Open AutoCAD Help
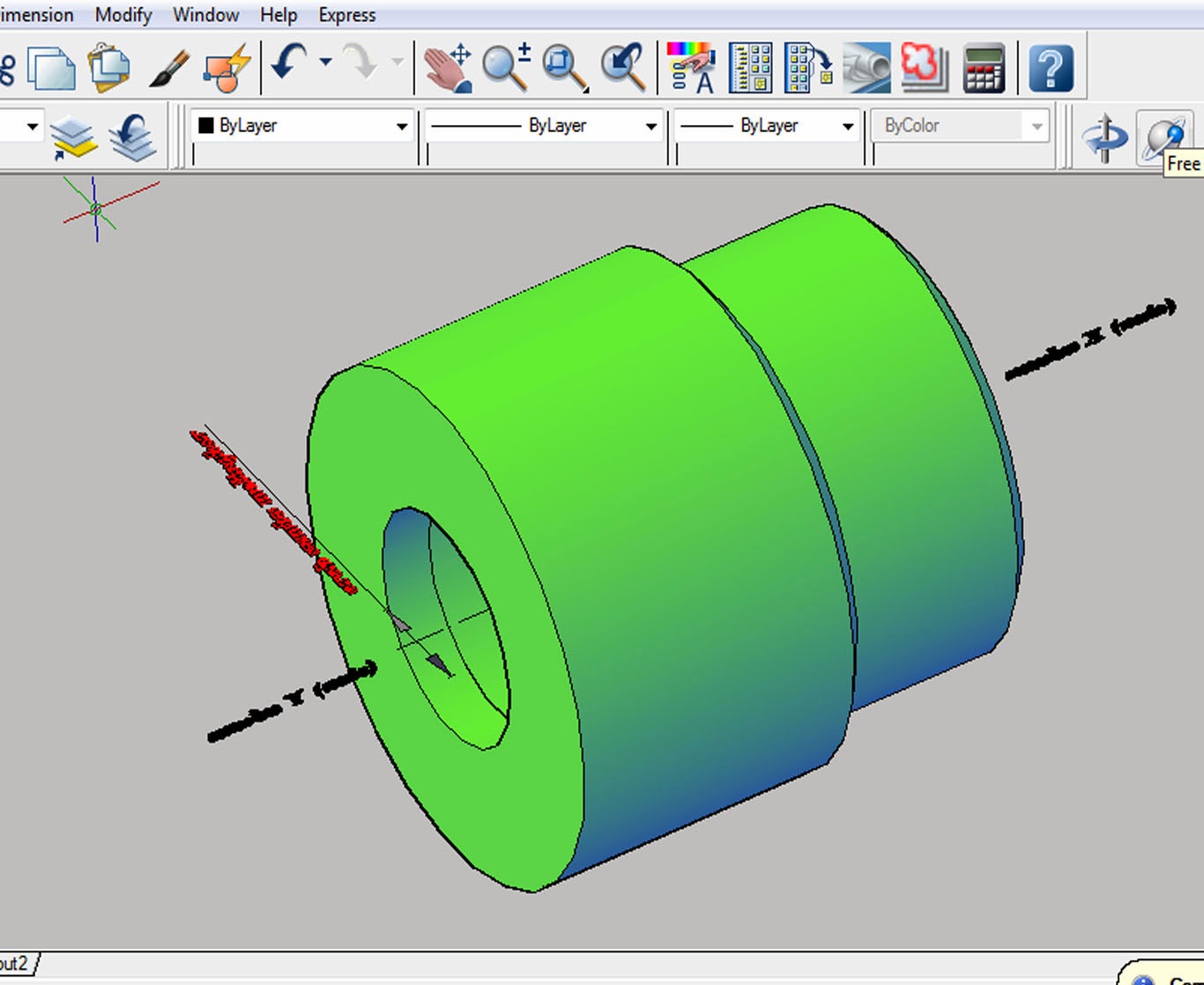This screenshot has width=1204, height=985. pos(1052,66)
